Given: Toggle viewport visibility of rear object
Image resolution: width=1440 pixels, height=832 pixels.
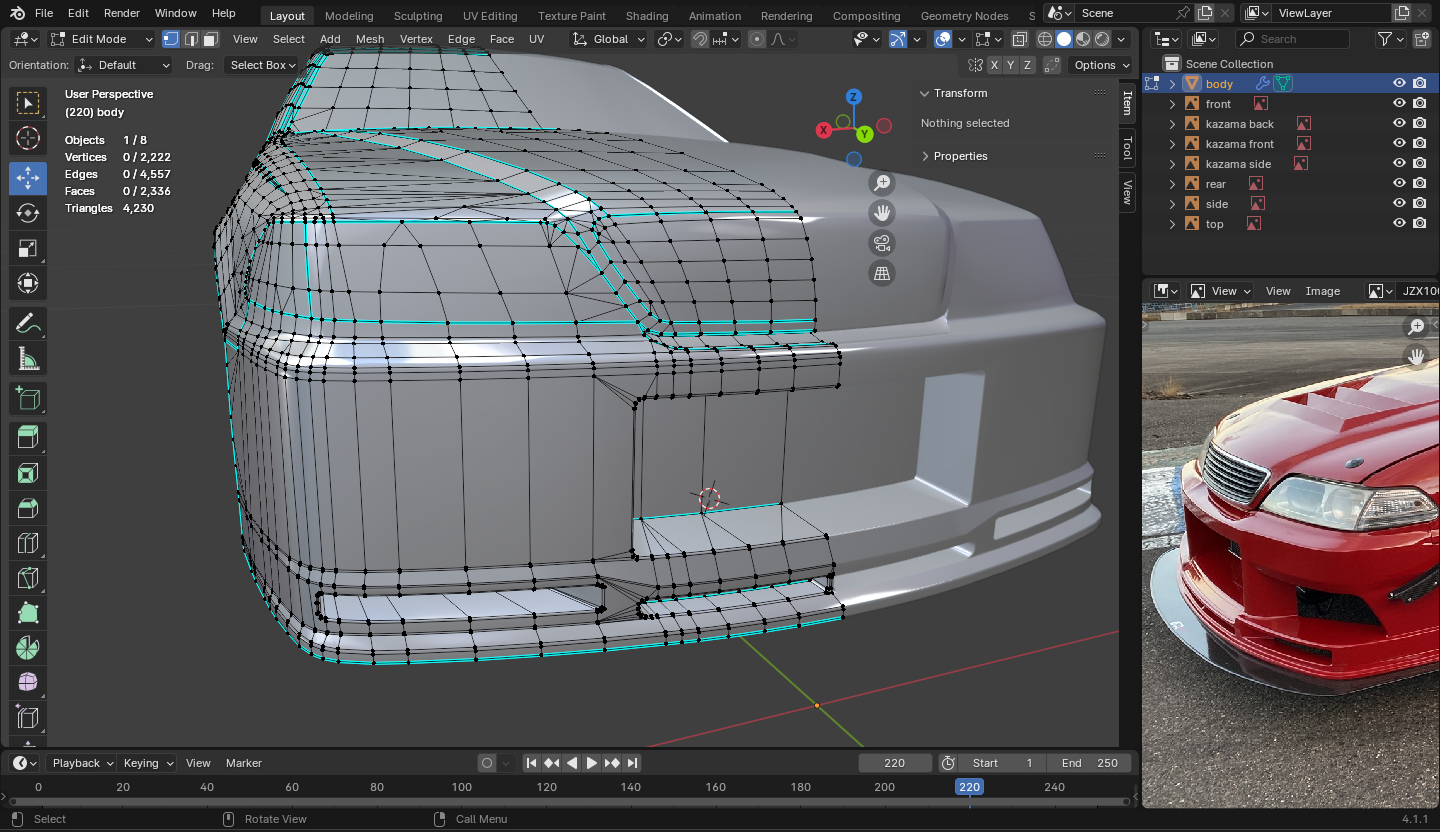Looking at the screenshot, I should [1399, 184].
